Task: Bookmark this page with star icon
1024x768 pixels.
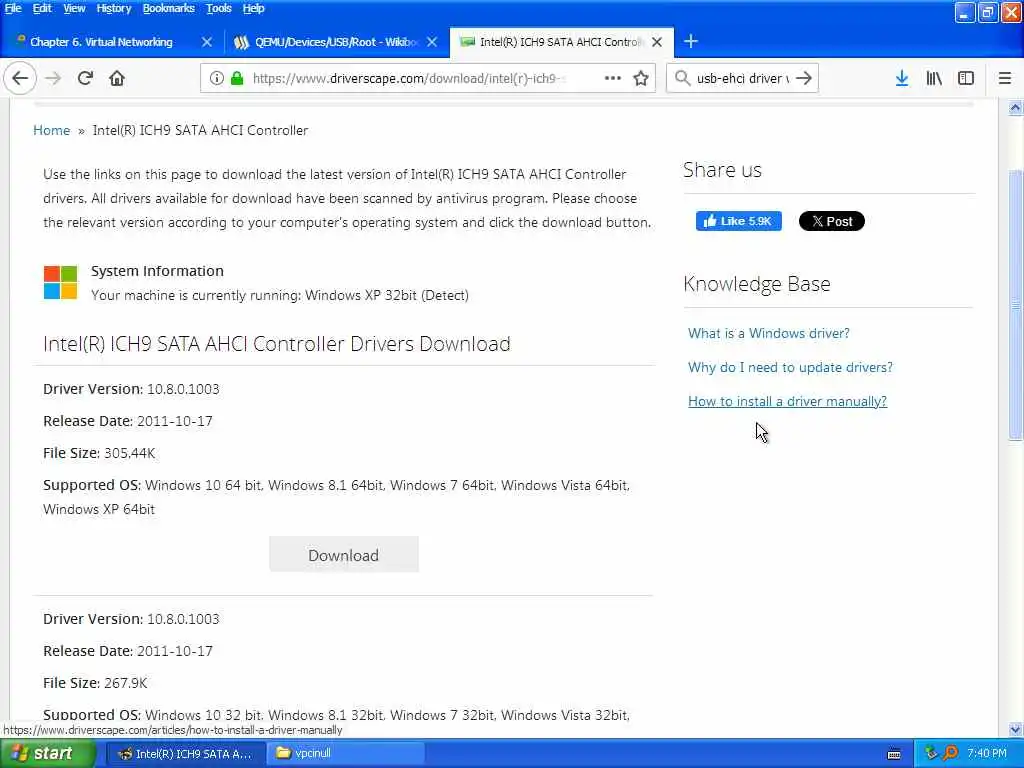Action: coord(641,78)
